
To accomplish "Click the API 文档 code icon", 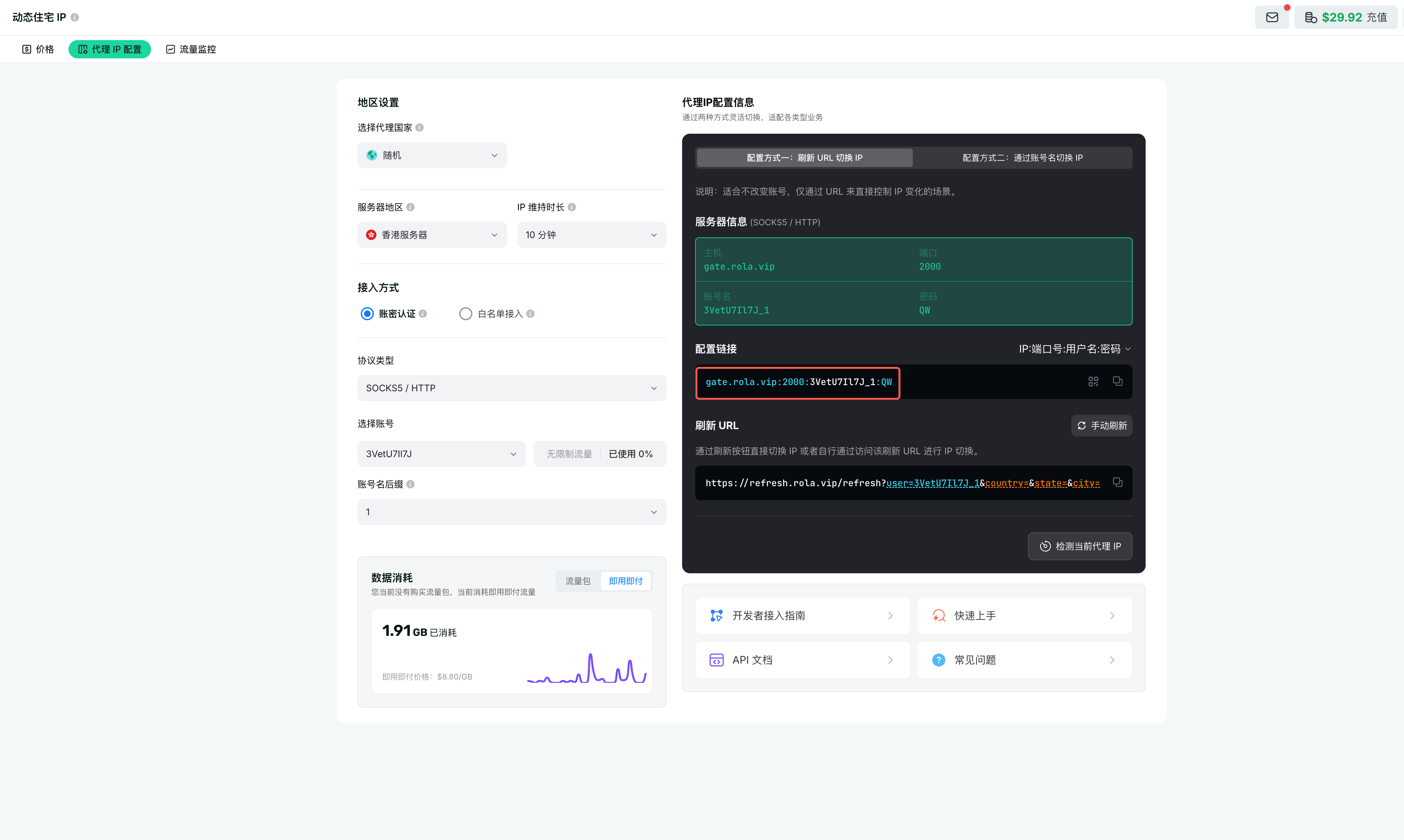I will 717,660.
